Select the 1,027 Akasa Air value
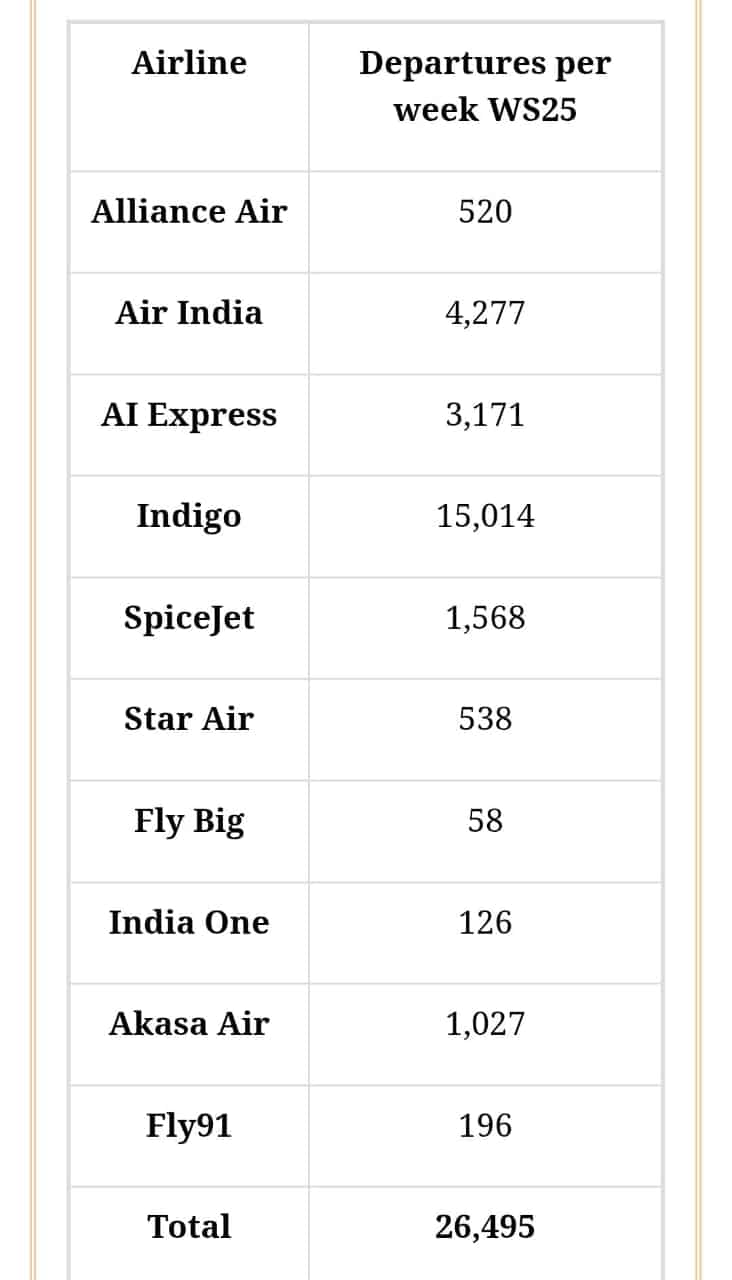732x1280 pixels. pyautogui.click(x=485, y=1024)
